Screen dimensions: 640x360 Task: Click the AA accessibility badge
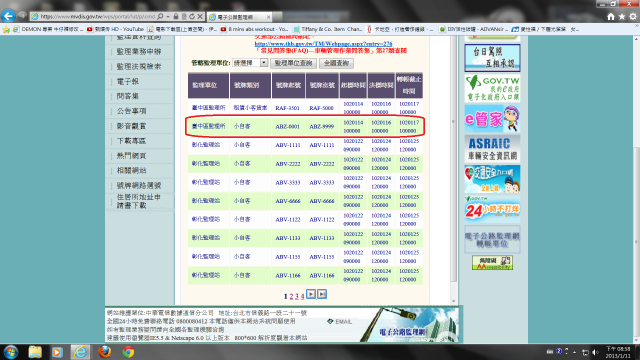click(x=492, y=263)
